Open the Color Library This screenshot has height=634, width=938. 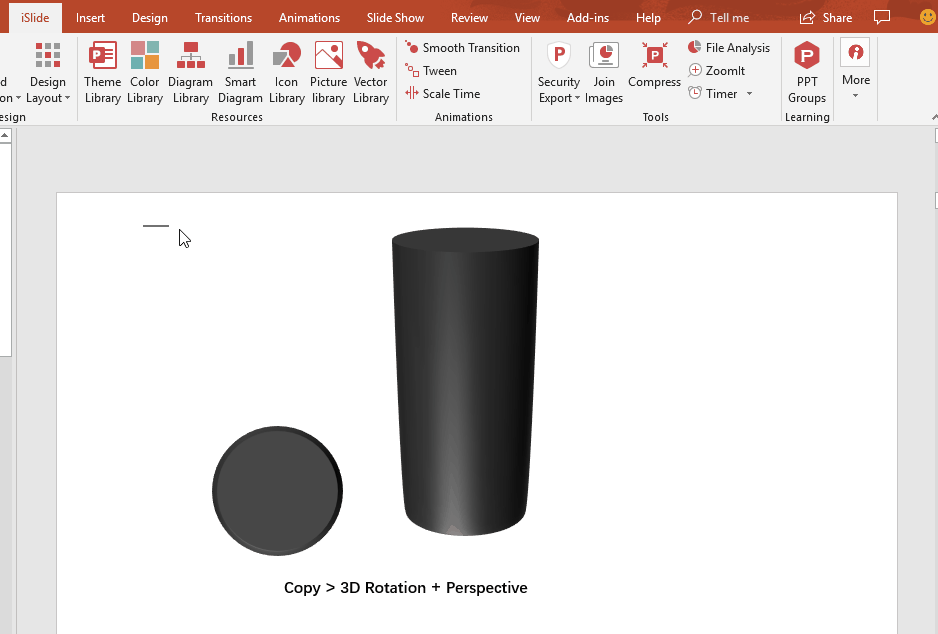point(145,72)
